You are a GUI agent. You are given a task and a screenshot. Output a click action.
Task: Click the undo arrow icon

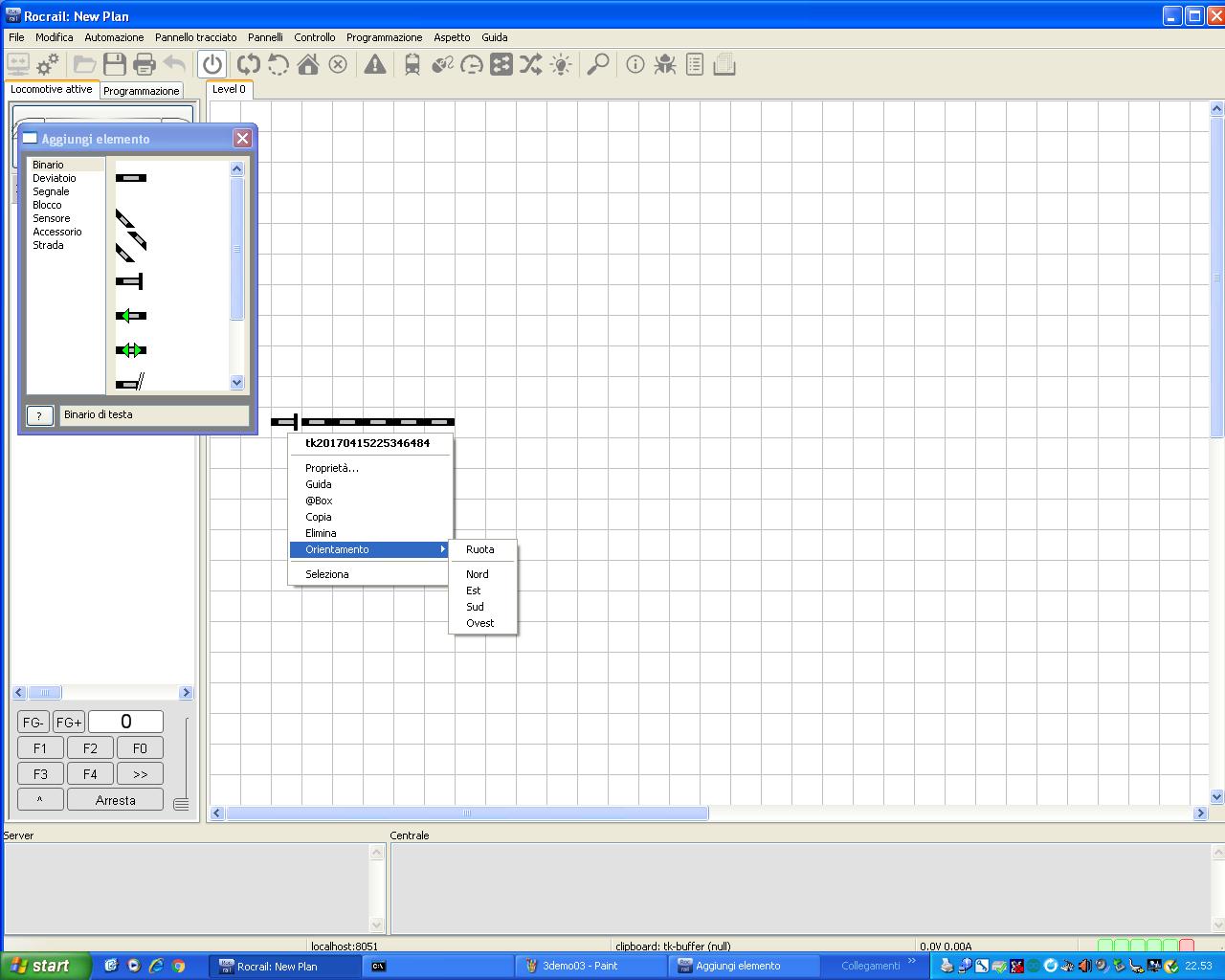click(174, 65)
